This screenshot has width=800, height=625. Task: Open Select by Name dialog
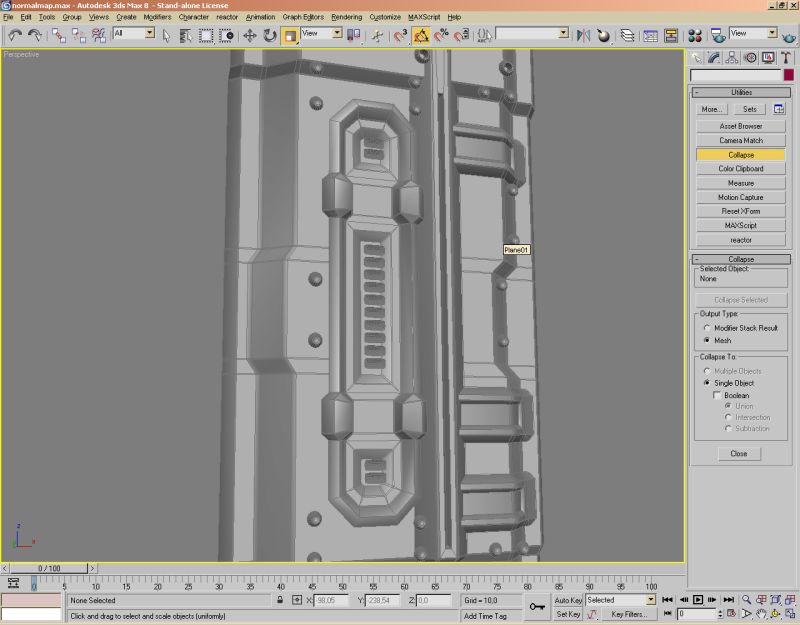[186, 34]
